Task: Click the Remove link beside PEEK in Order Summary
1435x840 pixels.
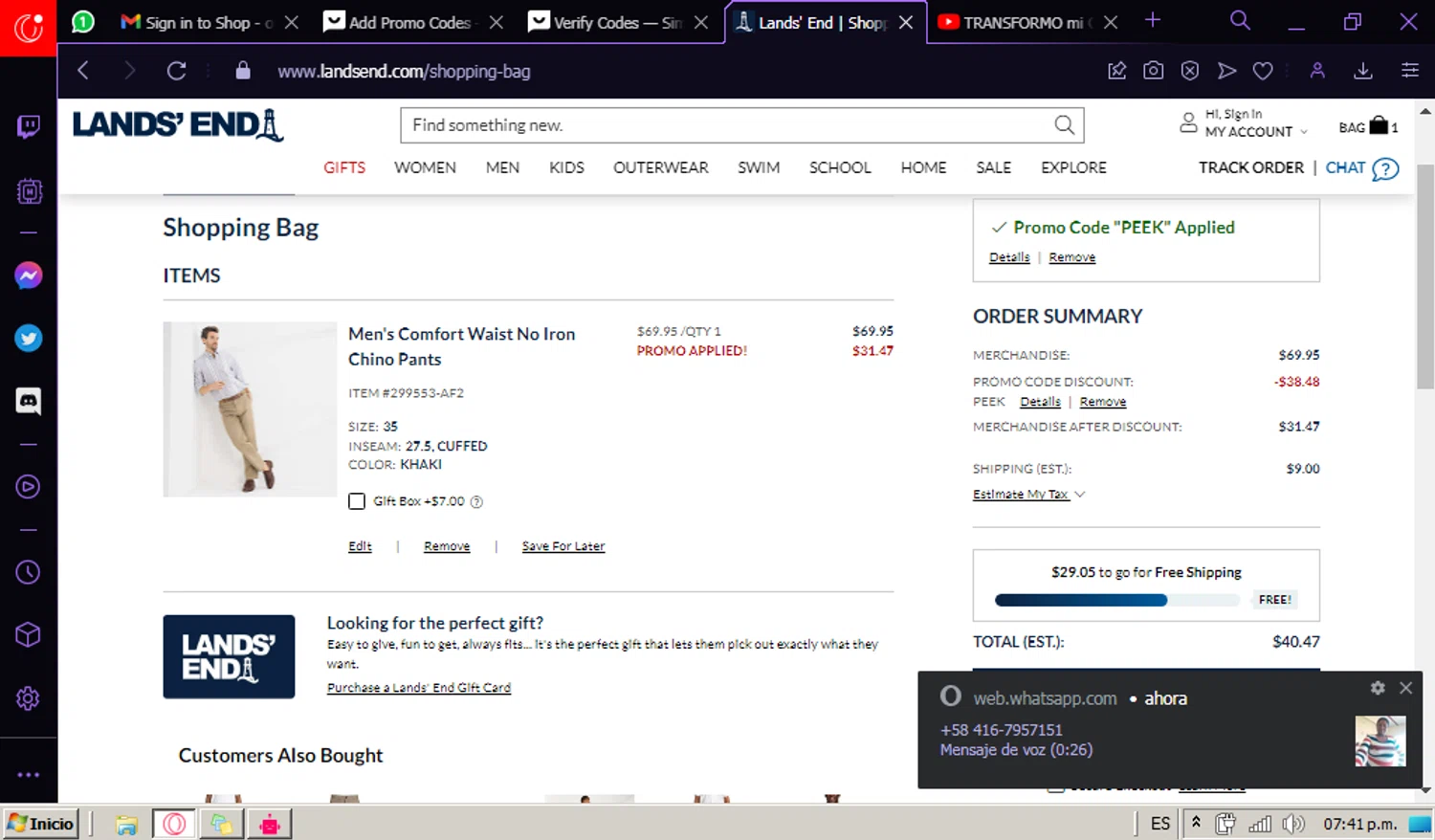Action: (x=1103, y=402)
